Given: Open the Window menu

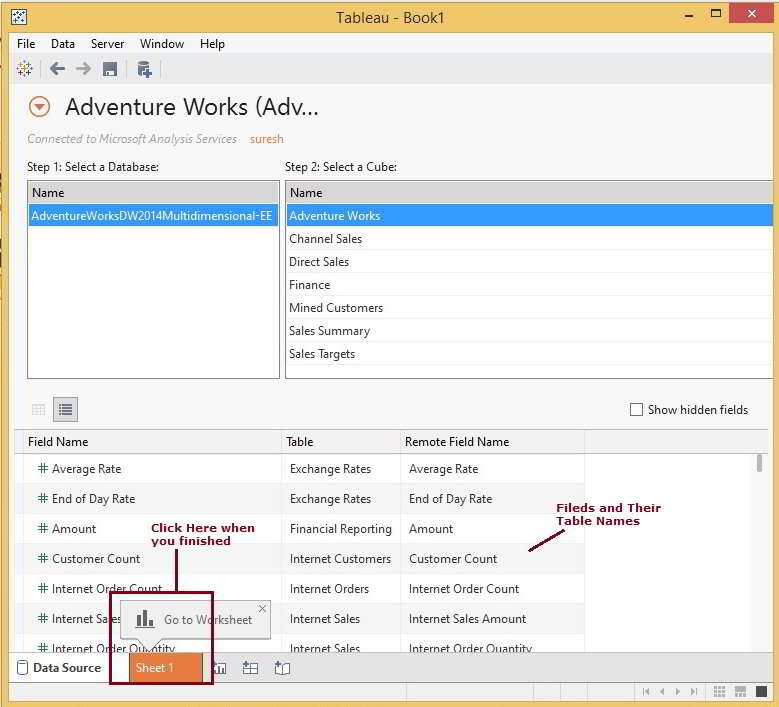Looking at the screenshot, I should point(162,44).
